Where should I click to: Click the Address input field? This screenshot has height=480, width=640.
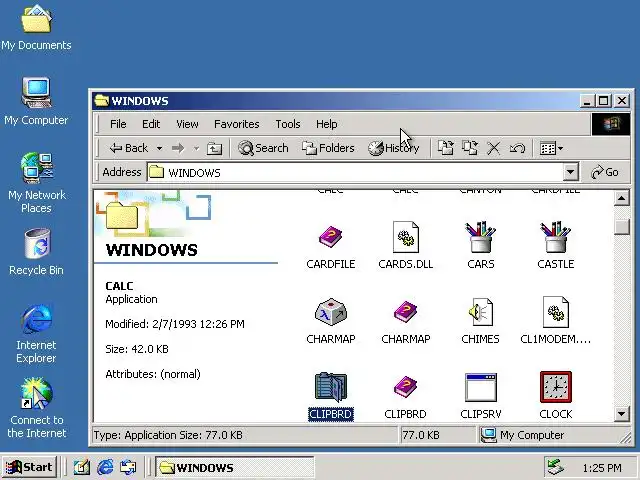(356, 172)
